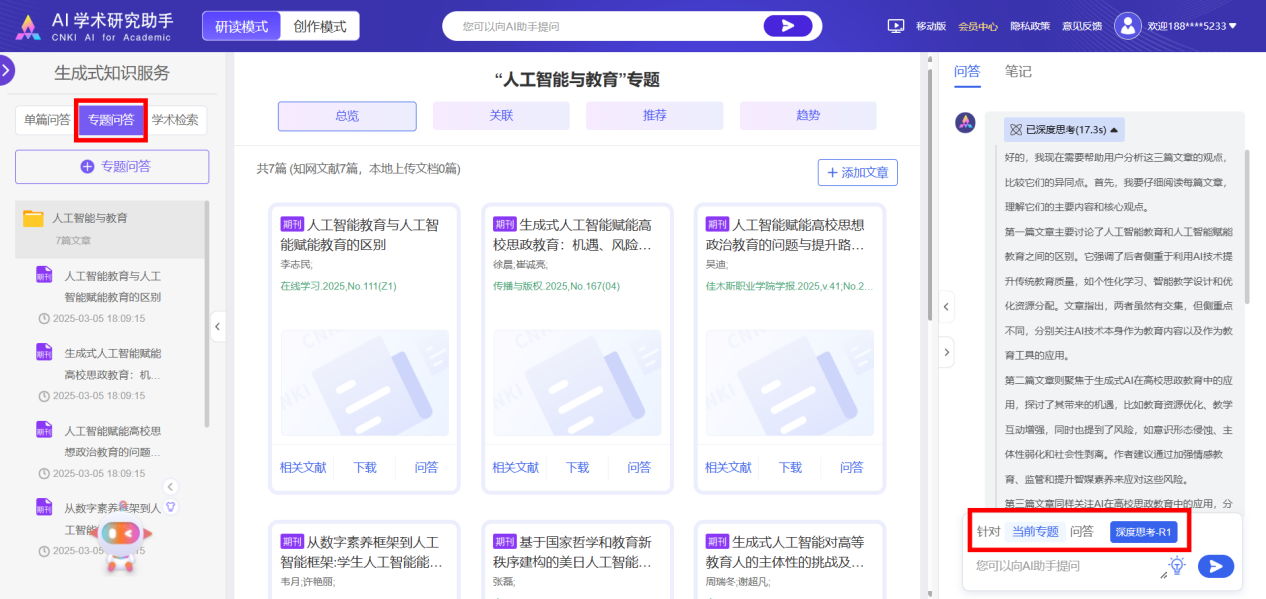Click the send arrow in top search bar
This screenshot has width=1266, height=599.
click(787, 26)
